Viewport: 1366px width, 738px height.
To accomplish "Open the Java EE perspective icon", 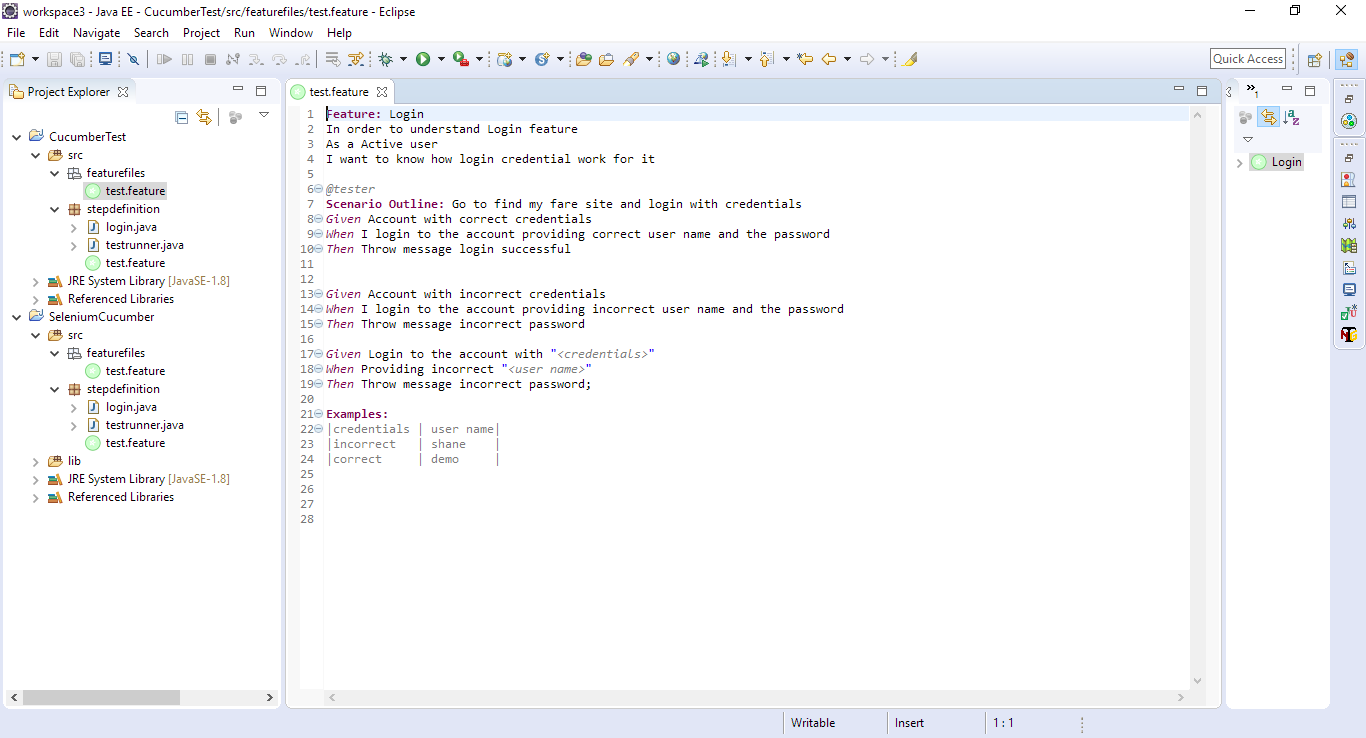I will tap(1349, 58).
